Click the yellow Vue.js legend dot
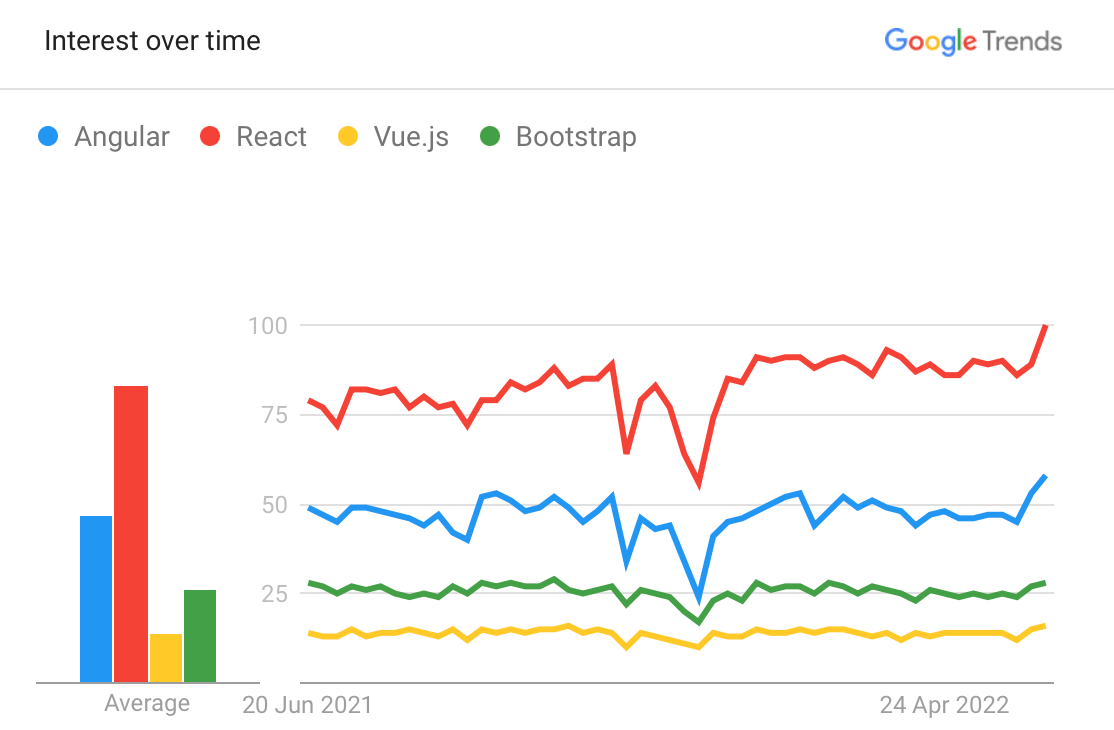This screenshot has height=730, width=1114. [x=348, y=137]
